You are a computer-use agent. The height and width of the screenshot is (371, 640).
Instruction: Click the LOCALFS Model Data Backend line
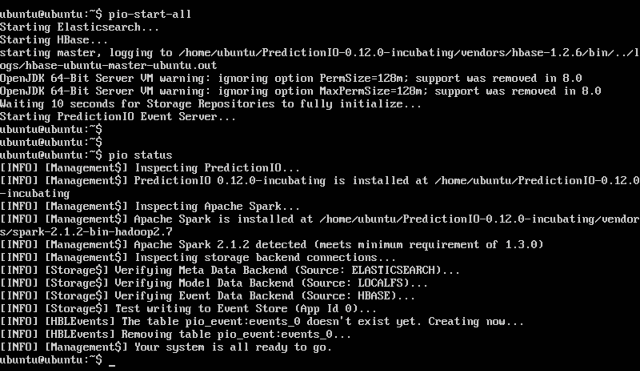point(214,283)
